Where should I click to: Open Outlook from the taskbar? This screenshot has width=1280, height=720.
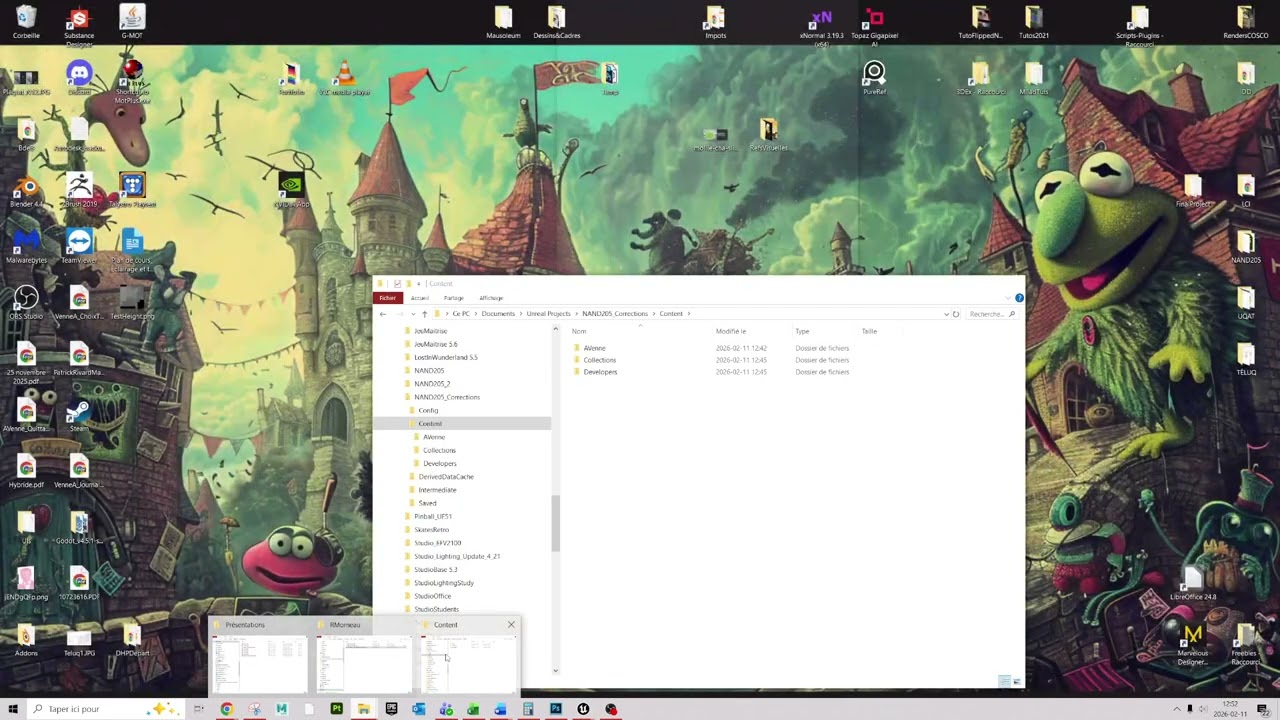pos(418,709)
